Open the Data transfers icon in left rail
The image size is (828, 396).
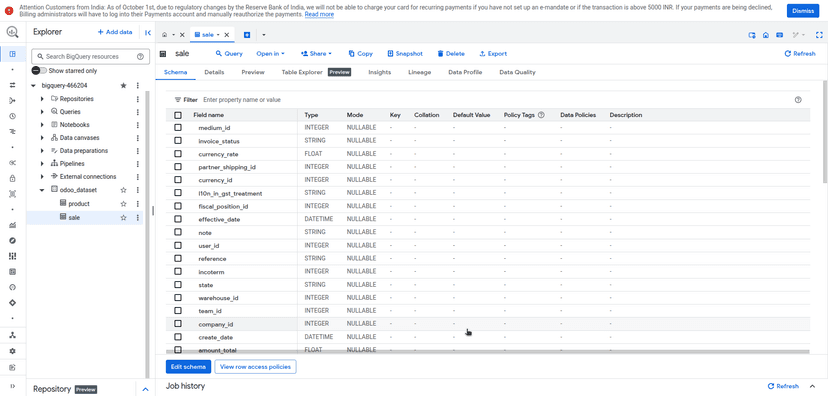pyautogui.click(x=13, y=85)
